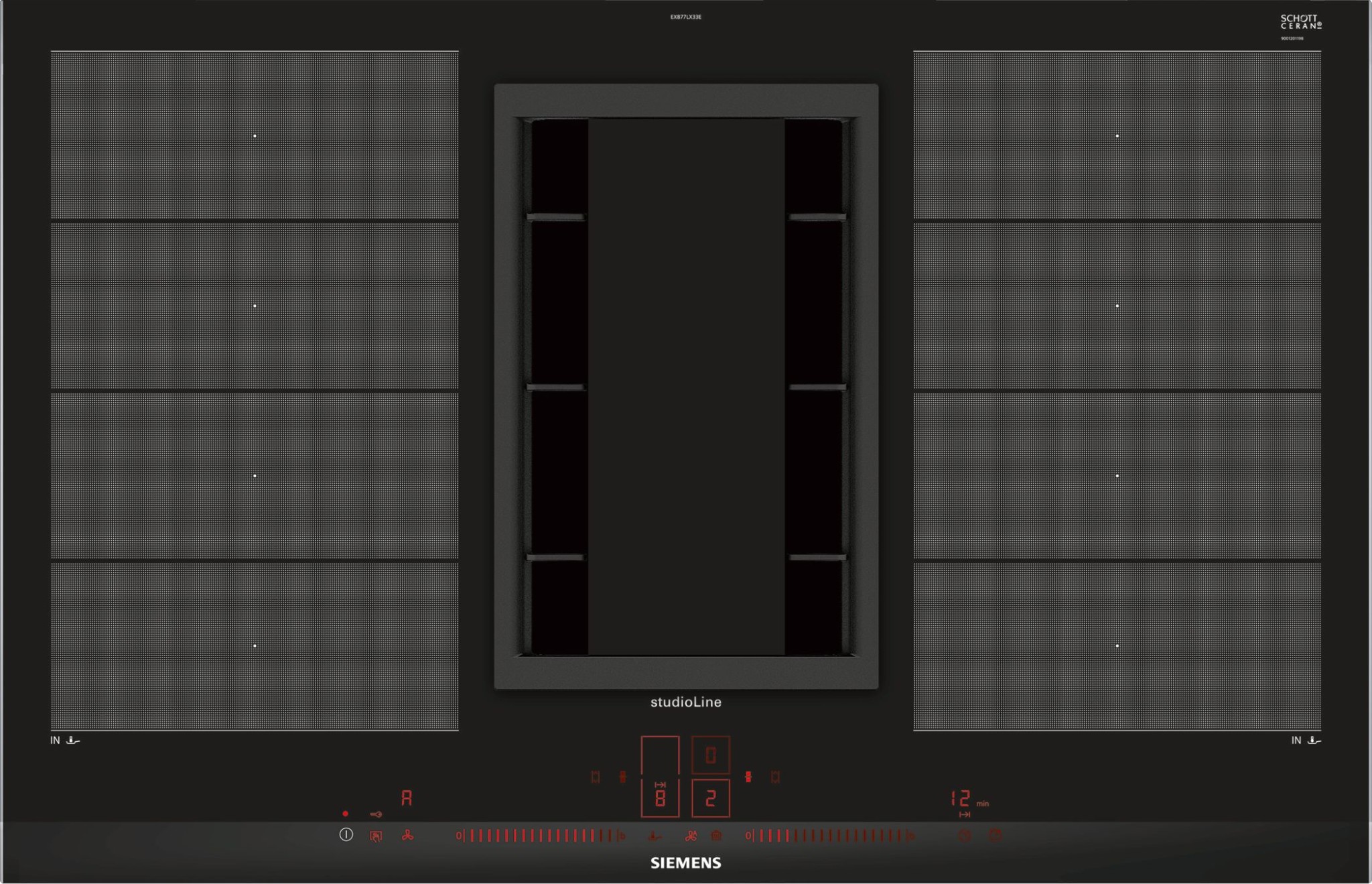Screen dimensions: 1372x884
Task: Select front-left zone showing level 8
Action: pos(660,798)
